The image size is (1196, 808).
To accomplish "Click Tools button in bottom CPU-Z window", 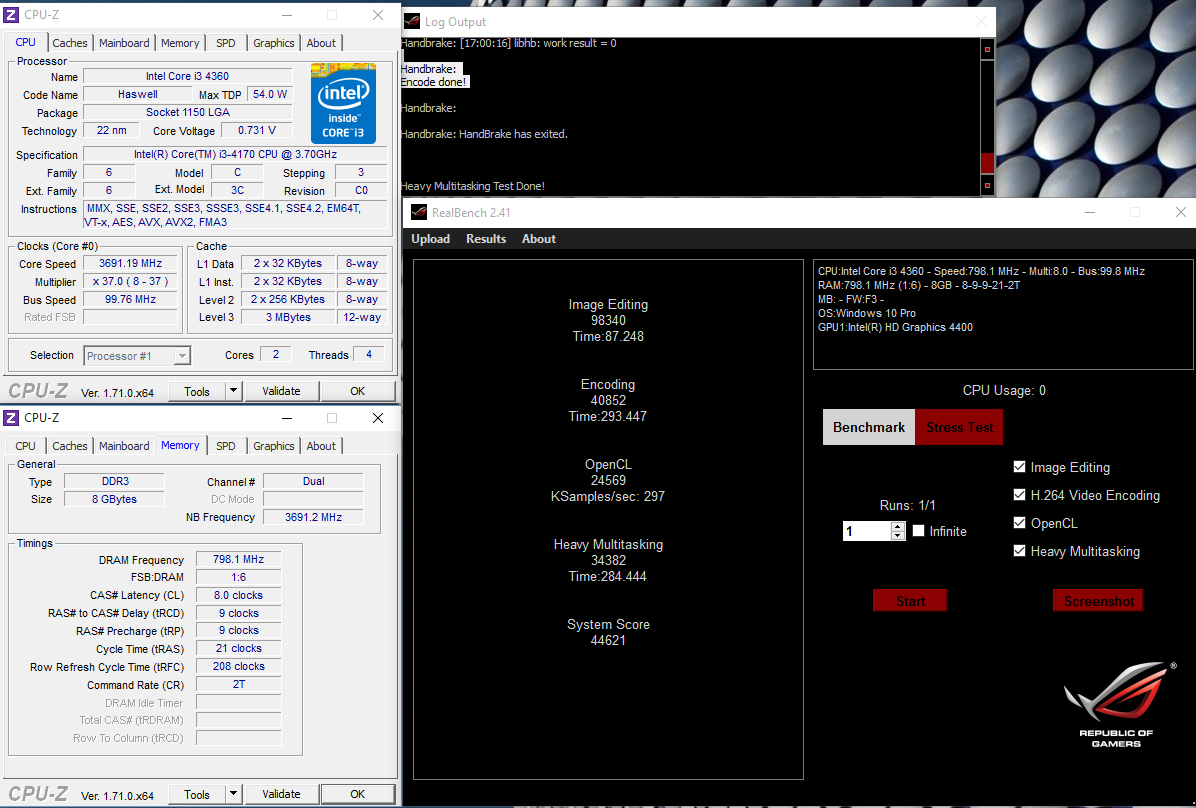I will tap(197, 794).
